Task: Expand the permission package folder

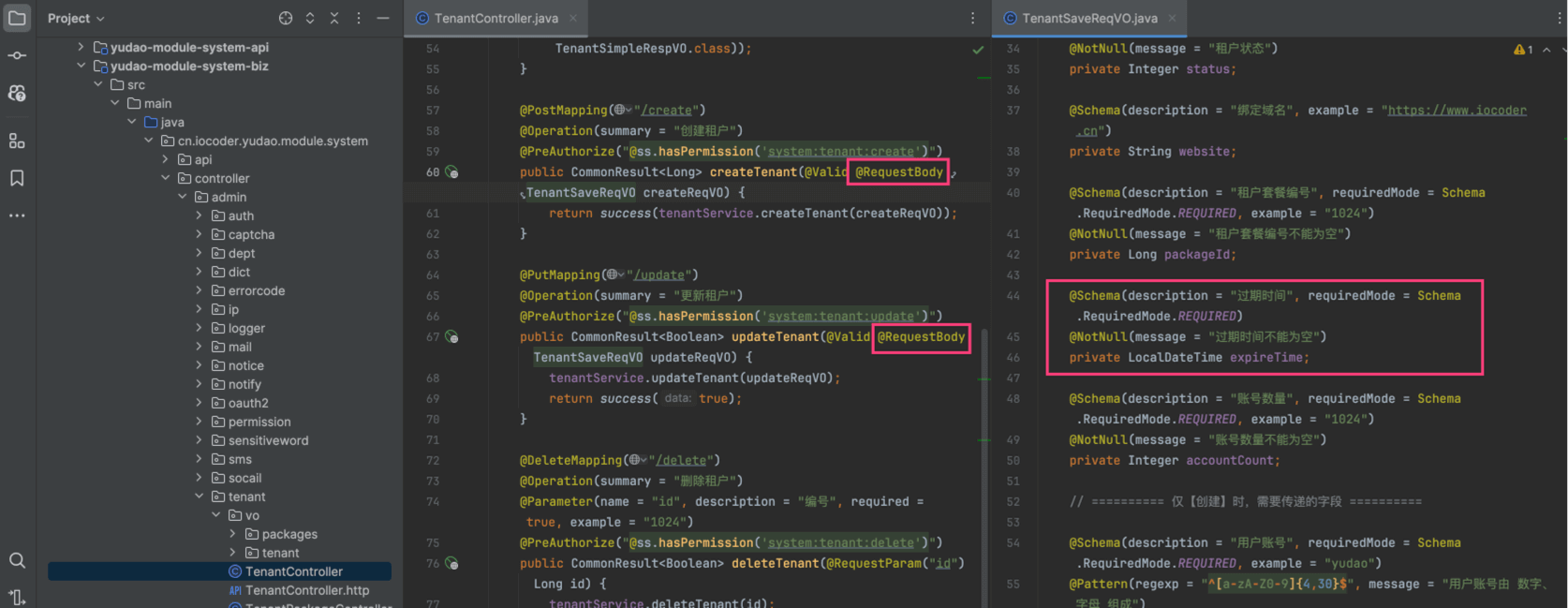Action: (199, 422)
